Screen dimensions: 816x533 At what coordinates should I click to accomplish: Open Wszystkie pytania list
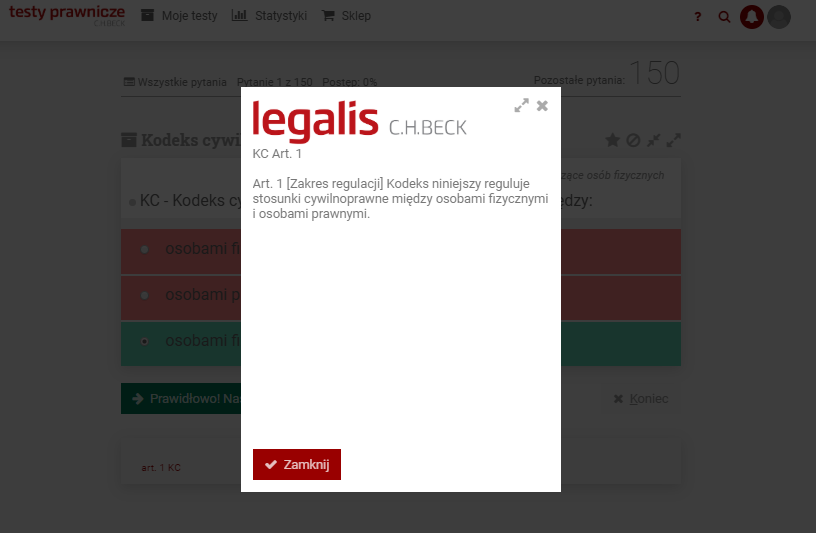175,82
